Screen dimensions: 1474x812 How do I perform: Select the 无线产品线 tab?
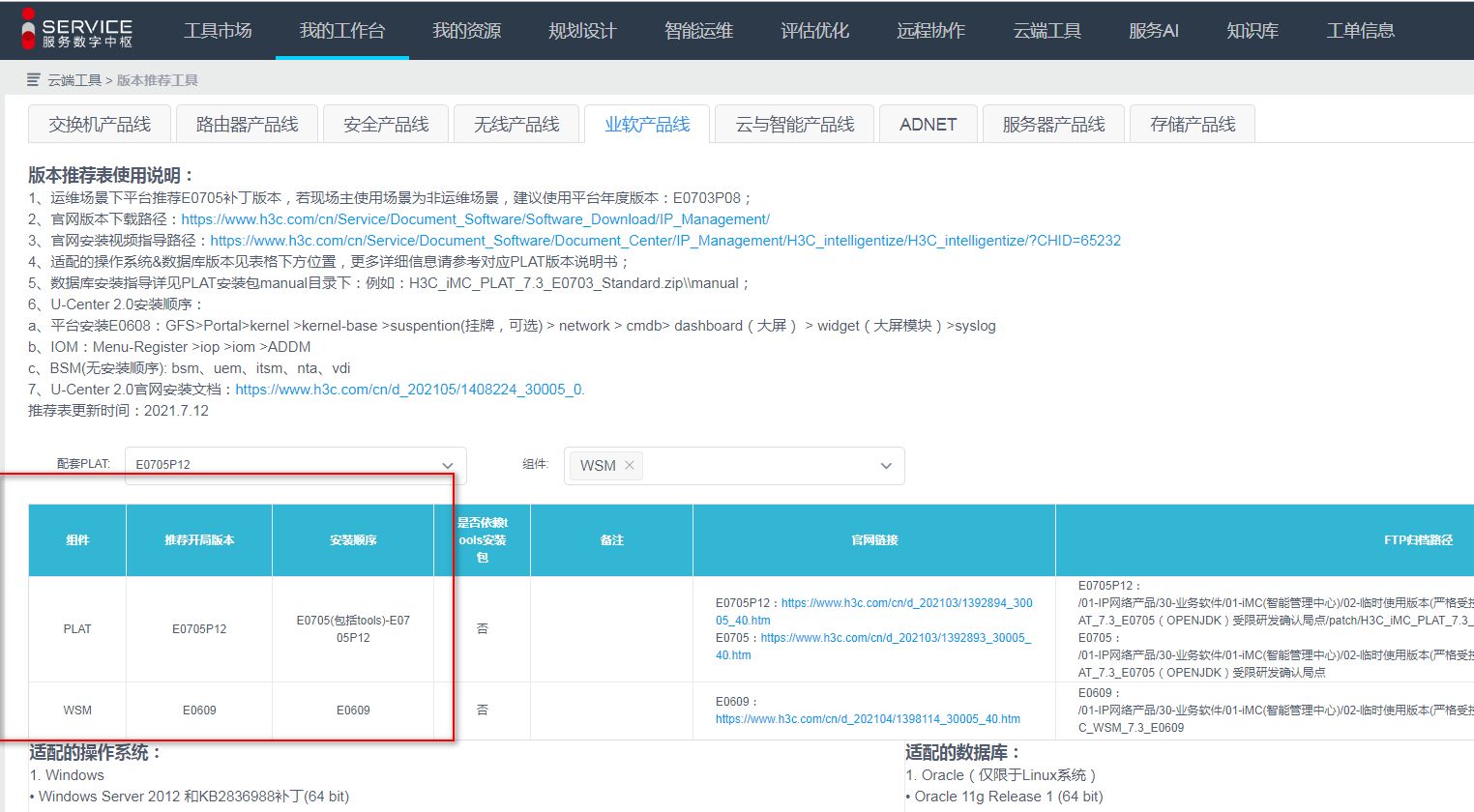click(516, 125)
